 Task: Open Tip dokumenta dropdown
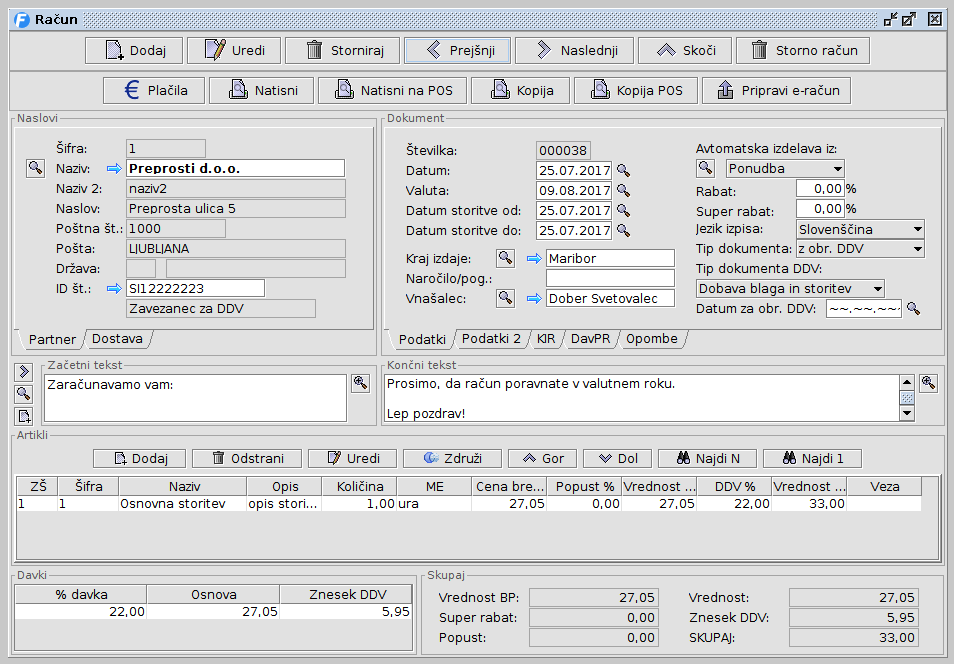click(x=860, y=249)
